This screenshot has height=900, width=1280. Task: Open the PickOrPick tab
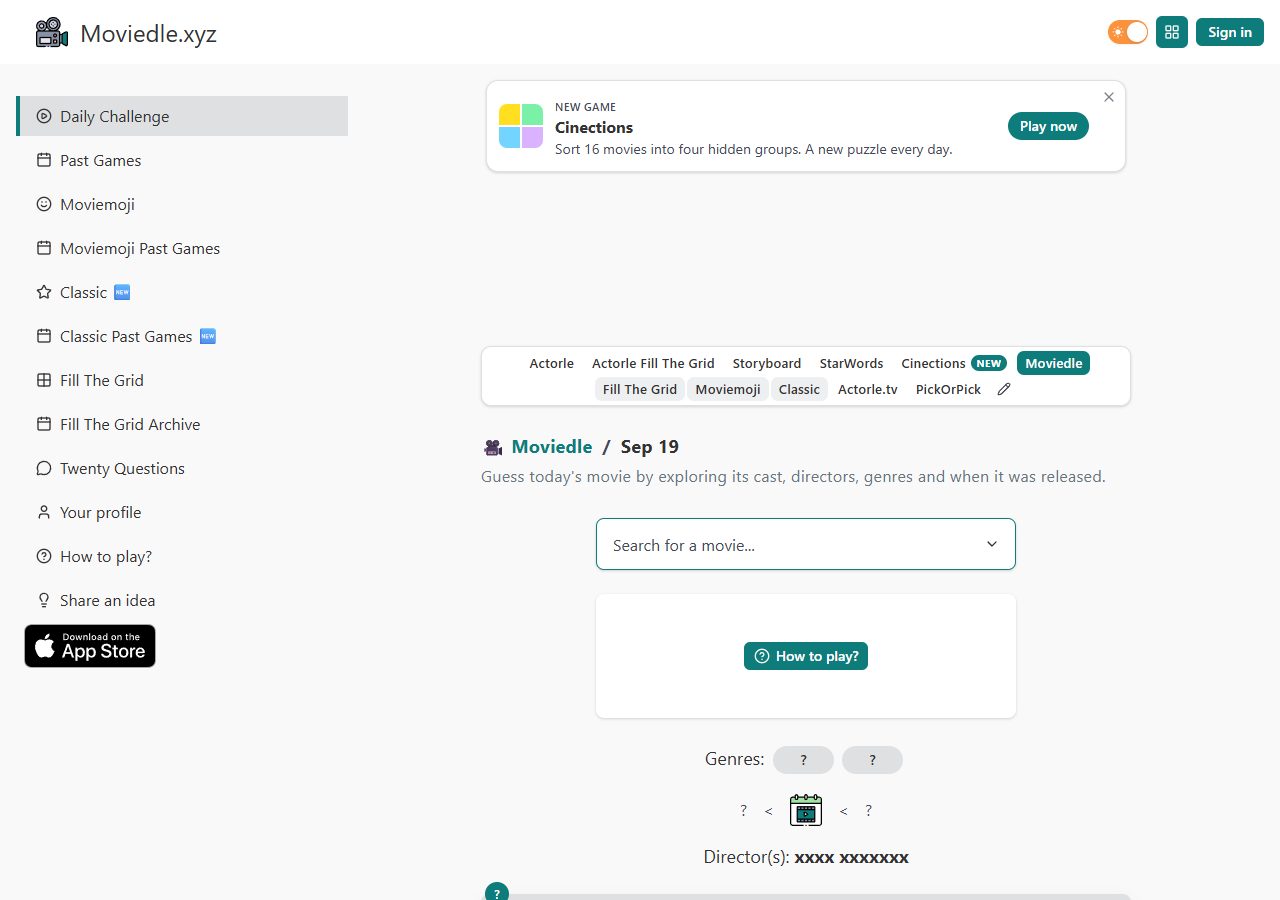tap(948, 389)
